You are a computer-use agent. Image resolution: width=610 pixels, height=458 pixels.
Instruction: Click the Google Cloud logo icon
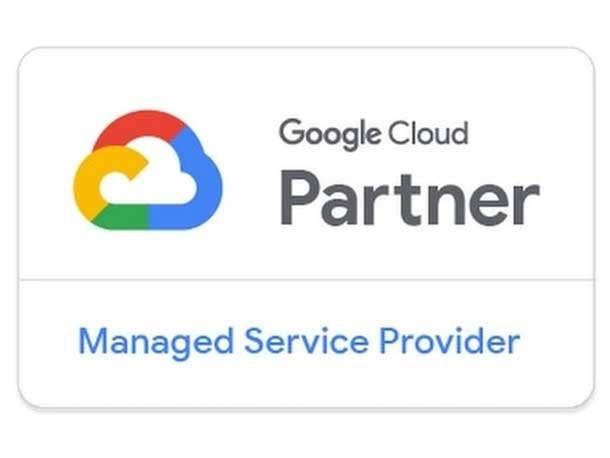pos(147,170)
